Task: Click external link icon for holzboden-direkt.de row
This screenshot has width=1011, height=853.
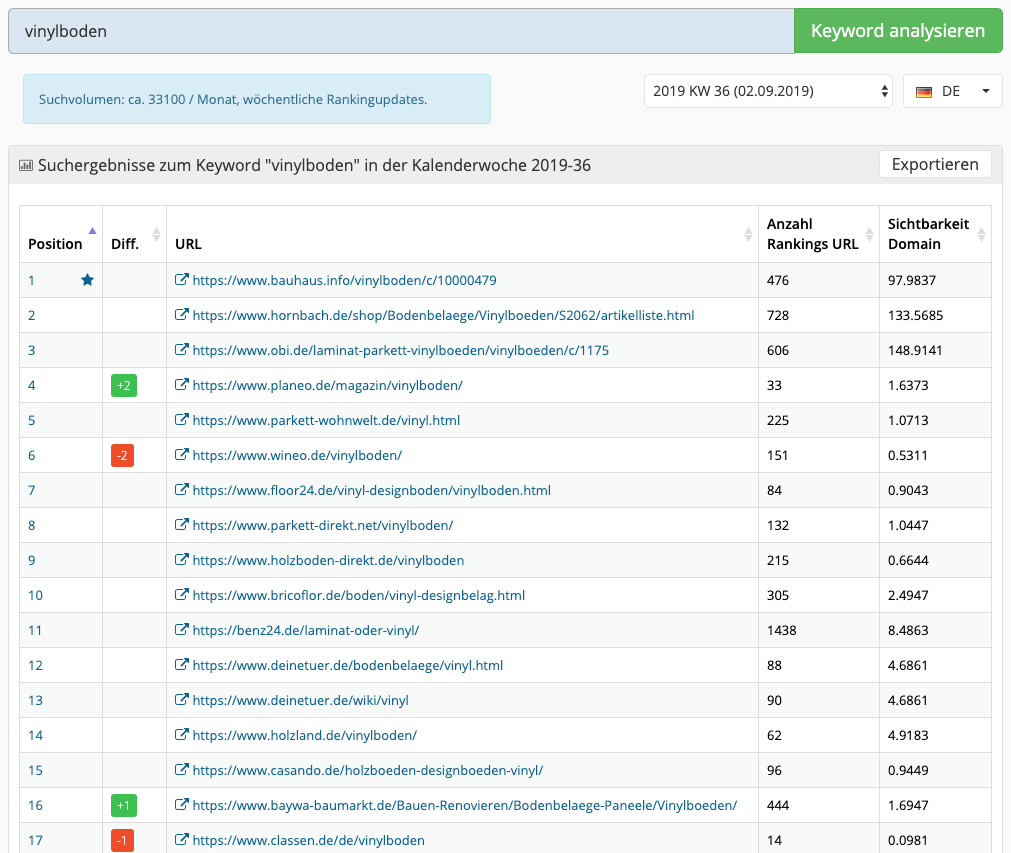Action: point(182,559)
